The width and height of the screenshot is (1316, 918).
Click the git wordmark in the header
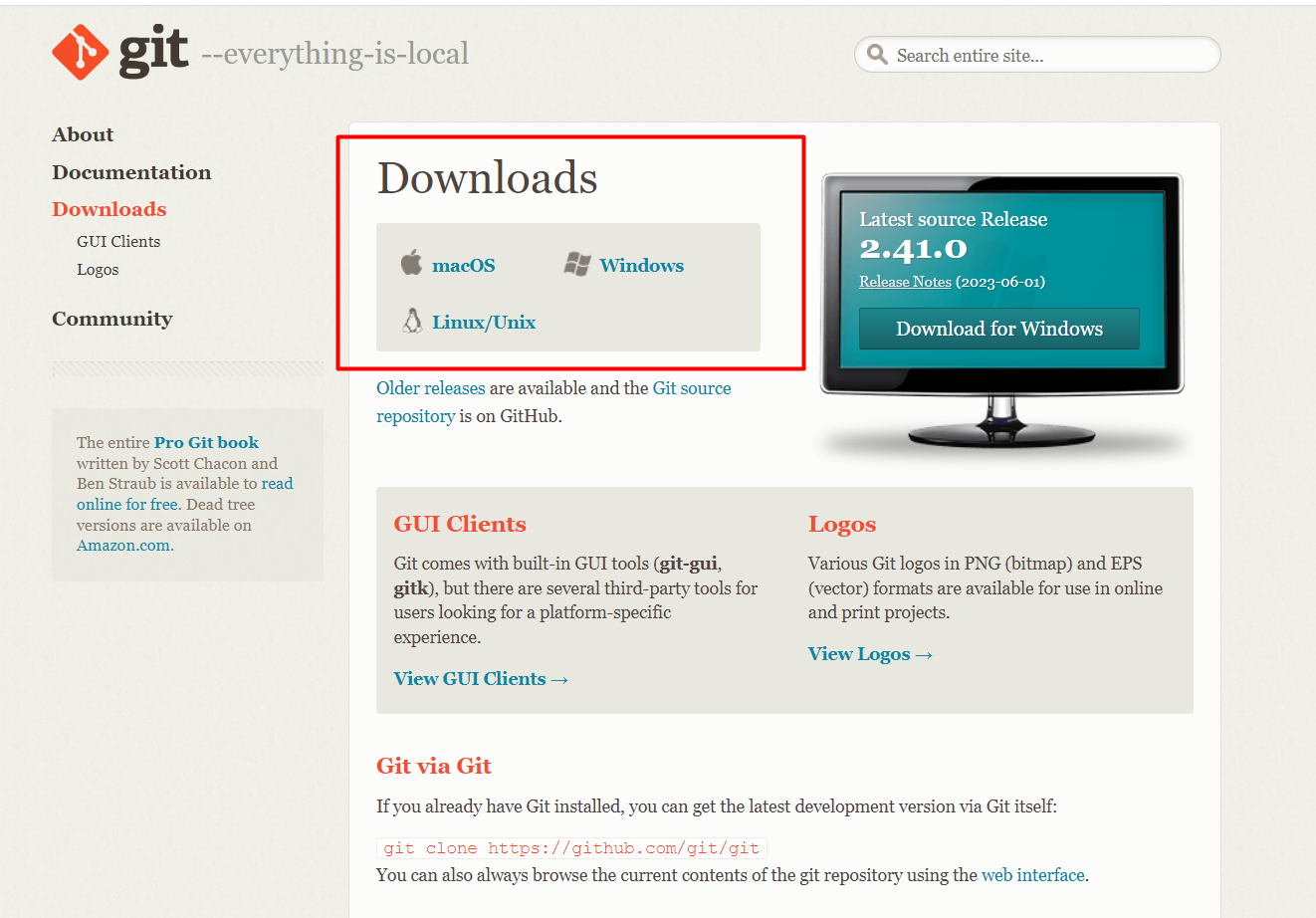pos(153,51)
